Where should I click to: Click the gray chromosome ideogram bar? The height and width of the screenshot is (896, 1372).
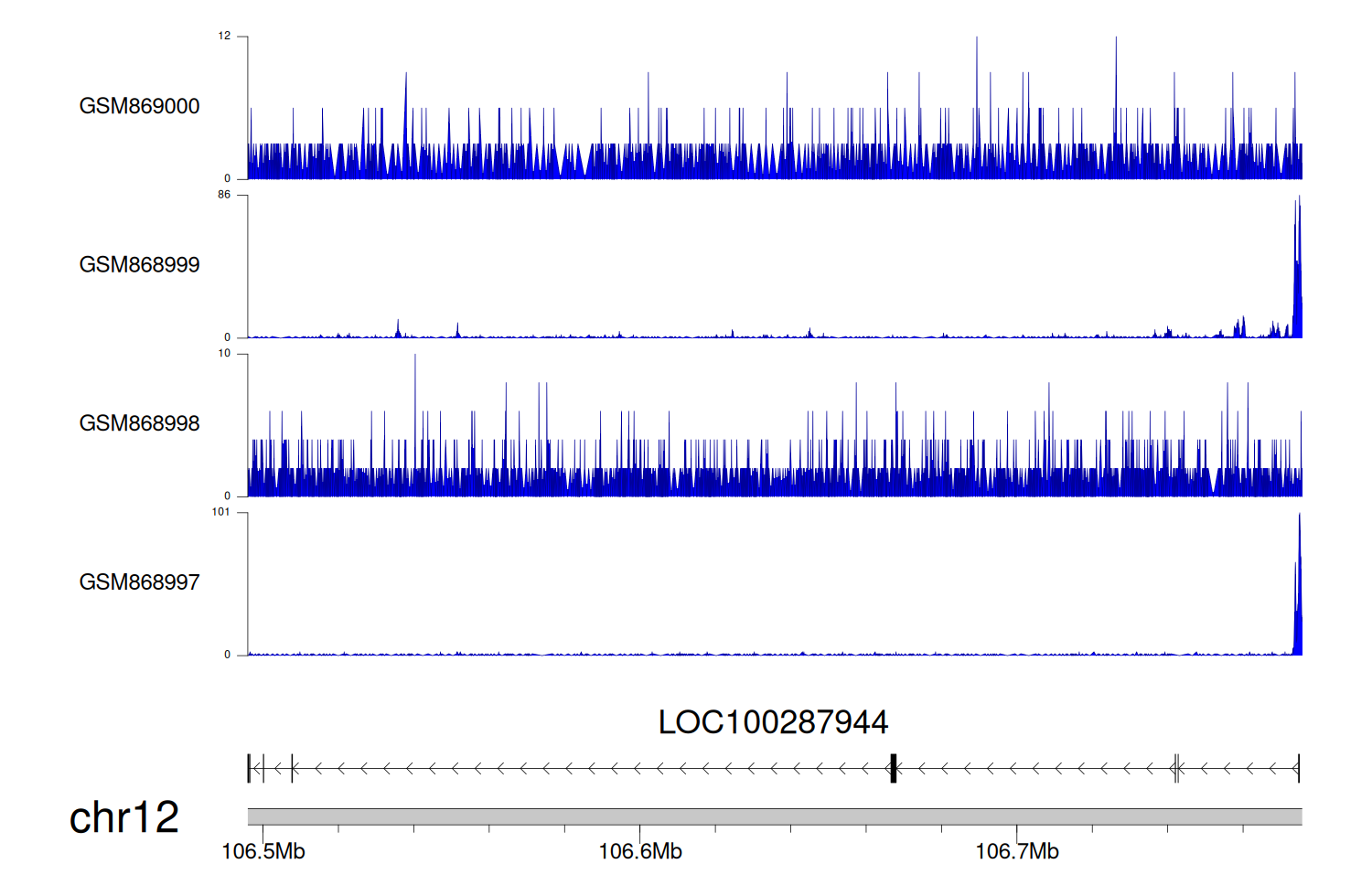tap(774, 816)
